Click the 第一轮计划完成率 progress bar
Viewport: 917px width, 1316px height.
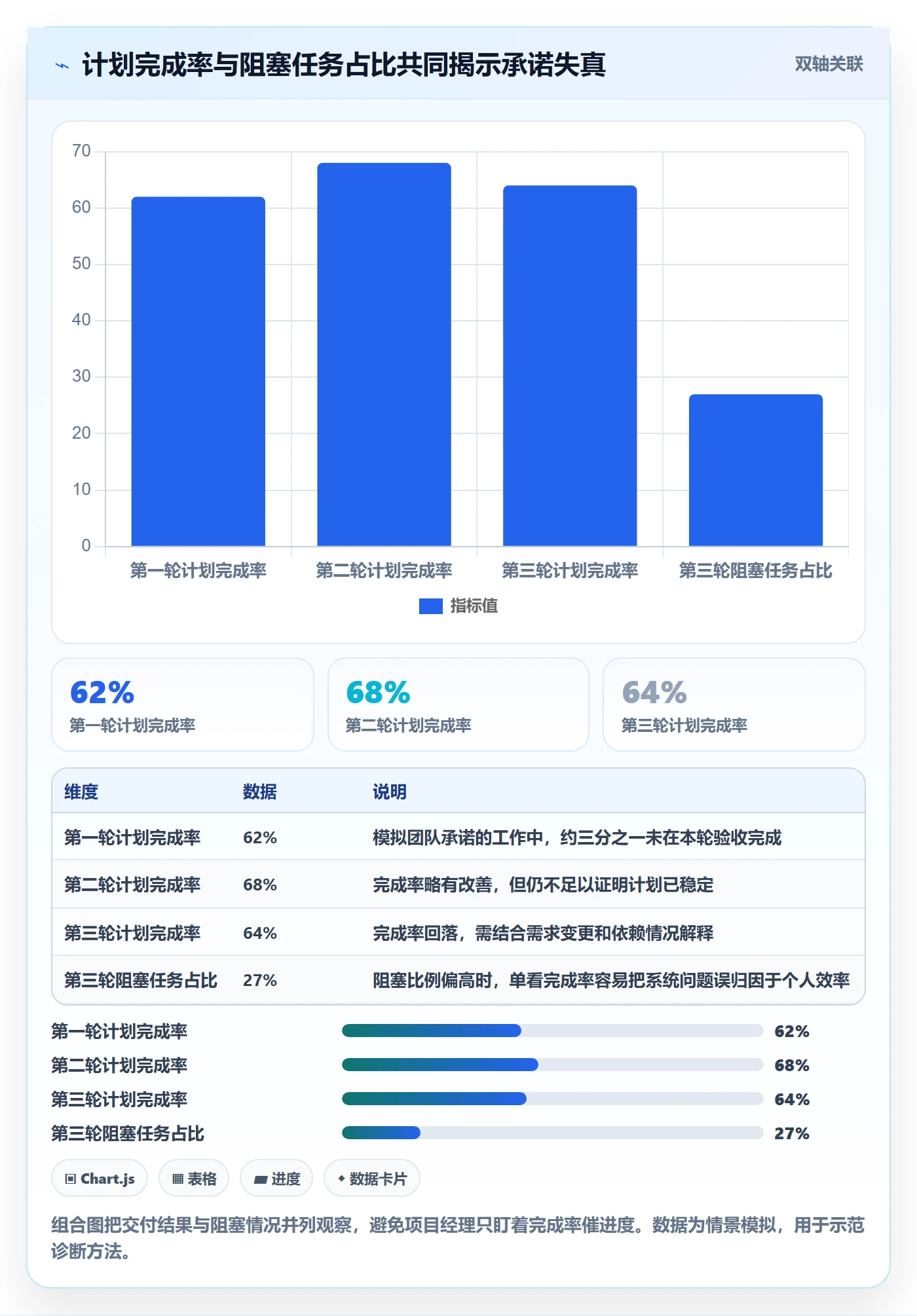552,1031
